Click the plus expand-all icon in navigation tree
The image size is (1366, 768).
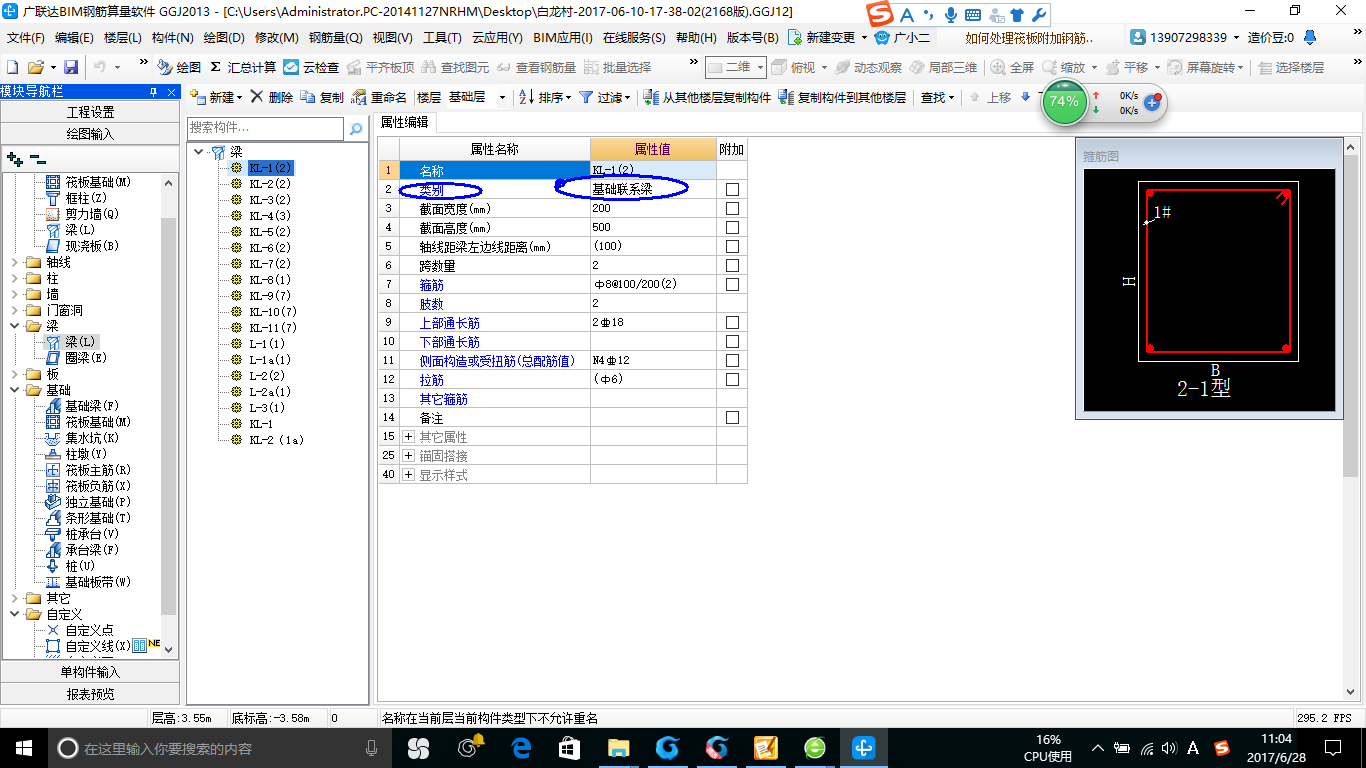tap(14, 158)
